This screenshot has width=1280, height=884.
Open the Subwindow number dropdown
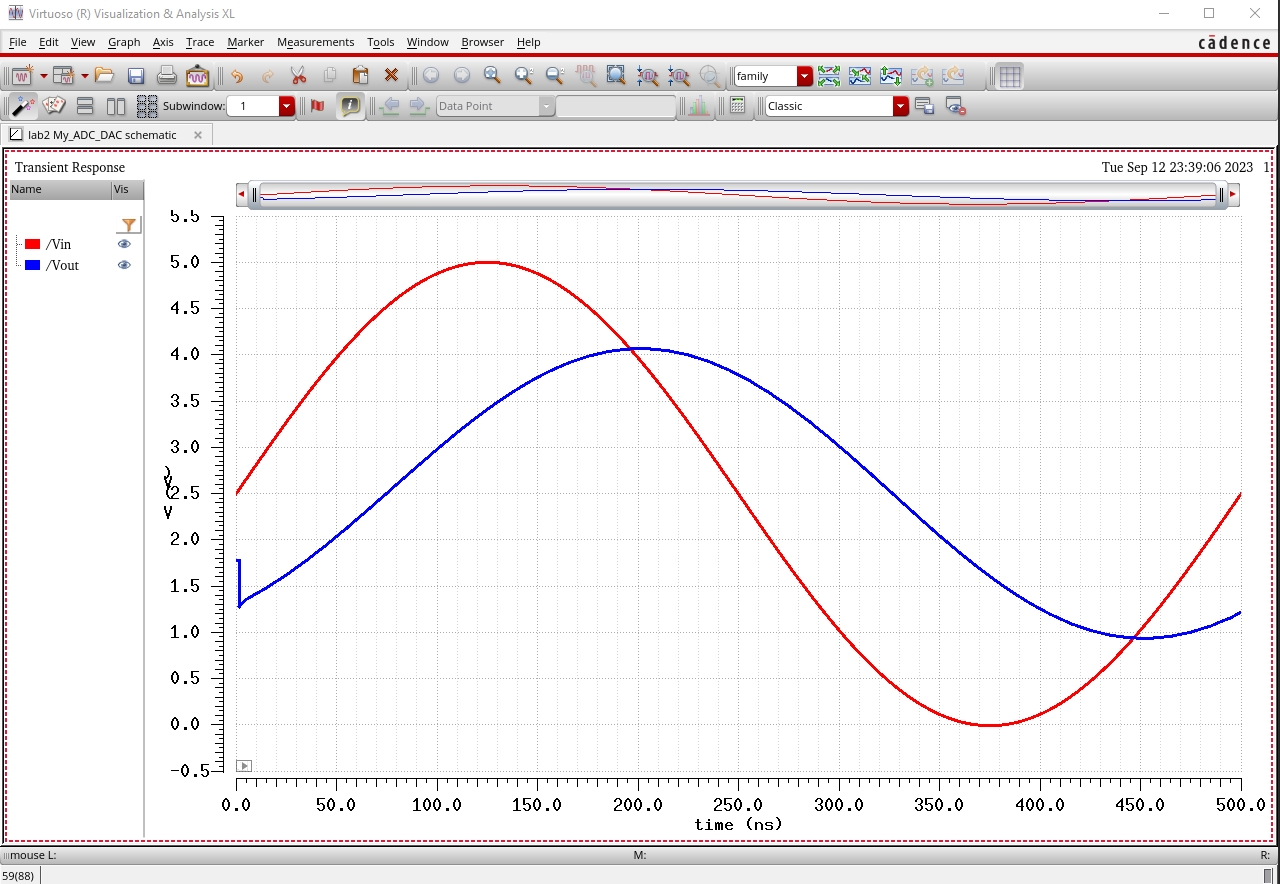pos(287,106)
